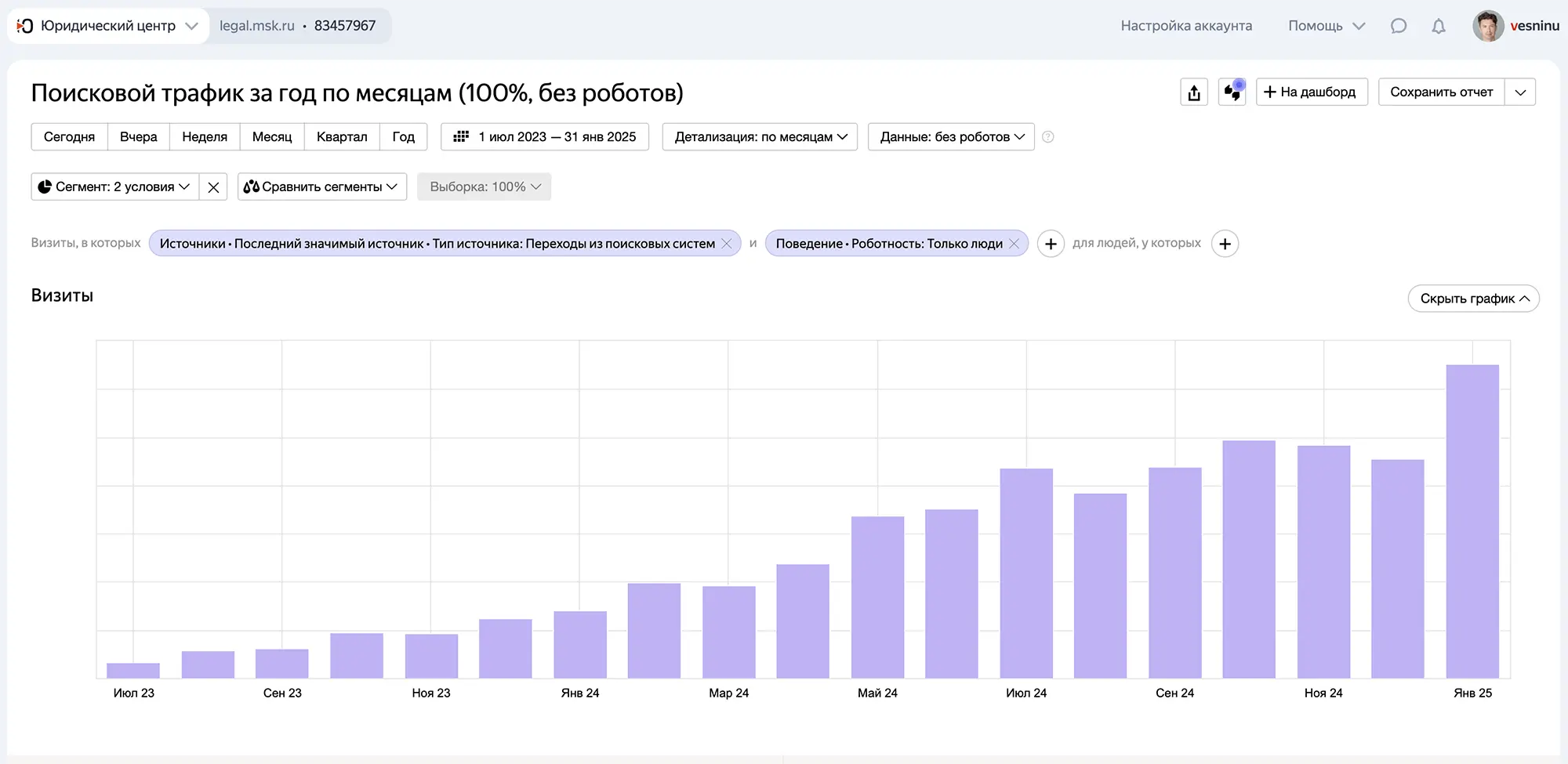Click 'На дашборд' button

click(1311, 92)
